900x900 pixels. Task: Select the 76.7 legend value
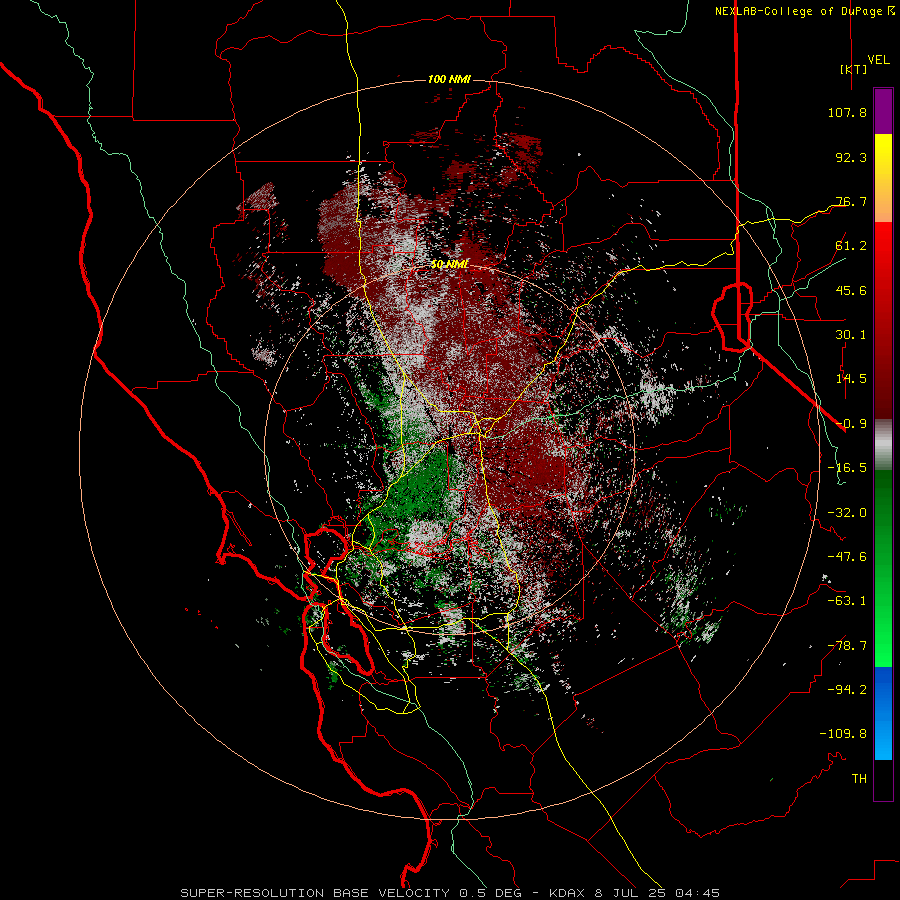tap(851, 201)
